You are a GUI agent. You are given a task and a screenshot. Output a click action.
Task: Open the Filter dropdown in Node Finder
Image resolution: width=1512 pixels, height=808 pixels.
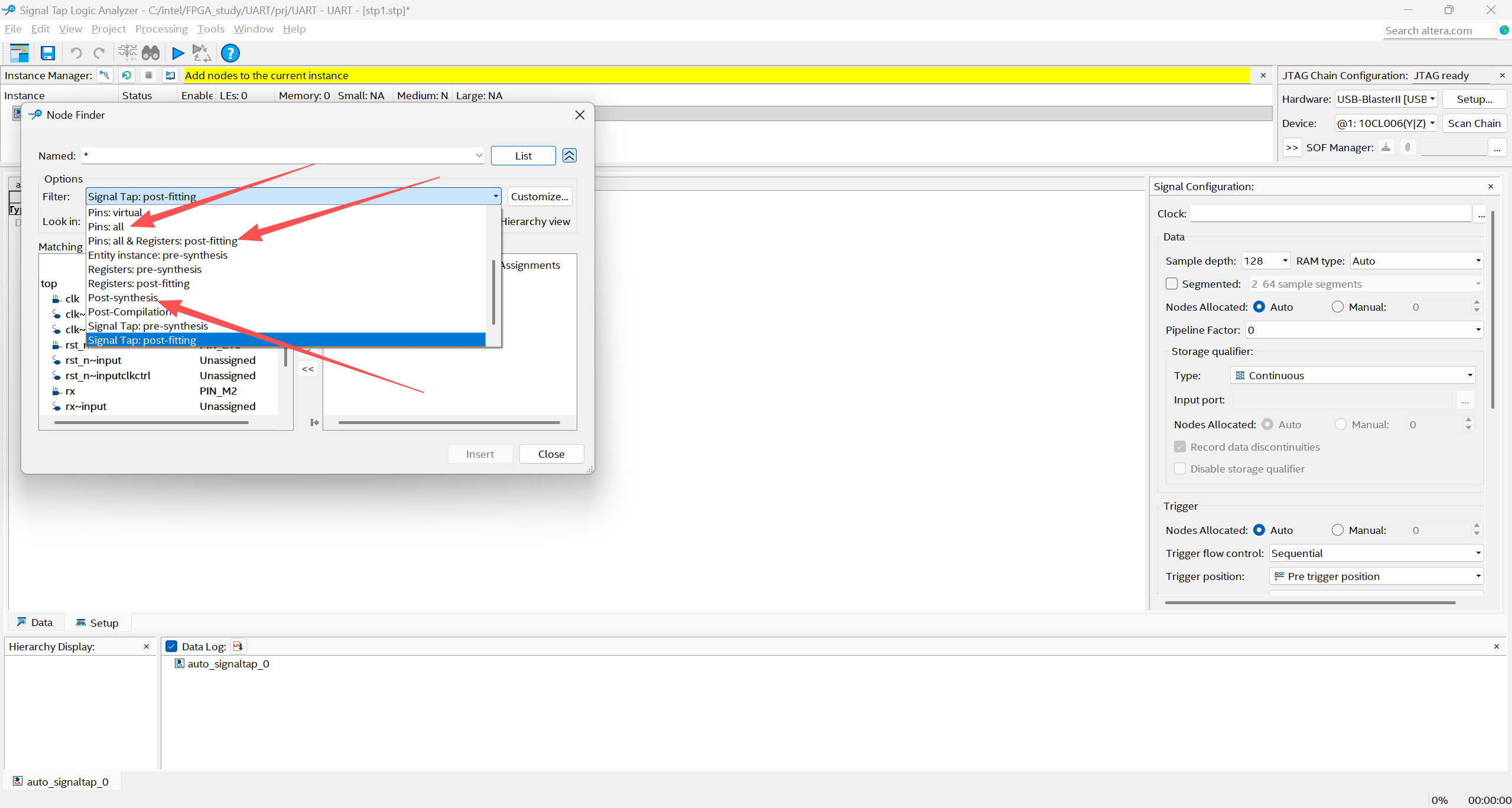[x=294, y=196]
